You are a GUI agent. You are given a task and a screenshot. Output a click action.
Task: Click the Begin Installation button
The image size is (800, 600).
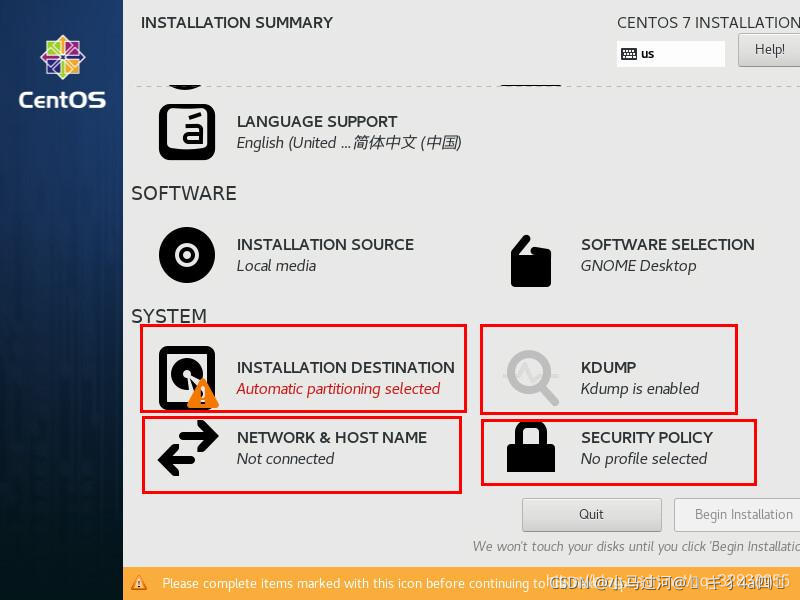[x=737, y=515]
